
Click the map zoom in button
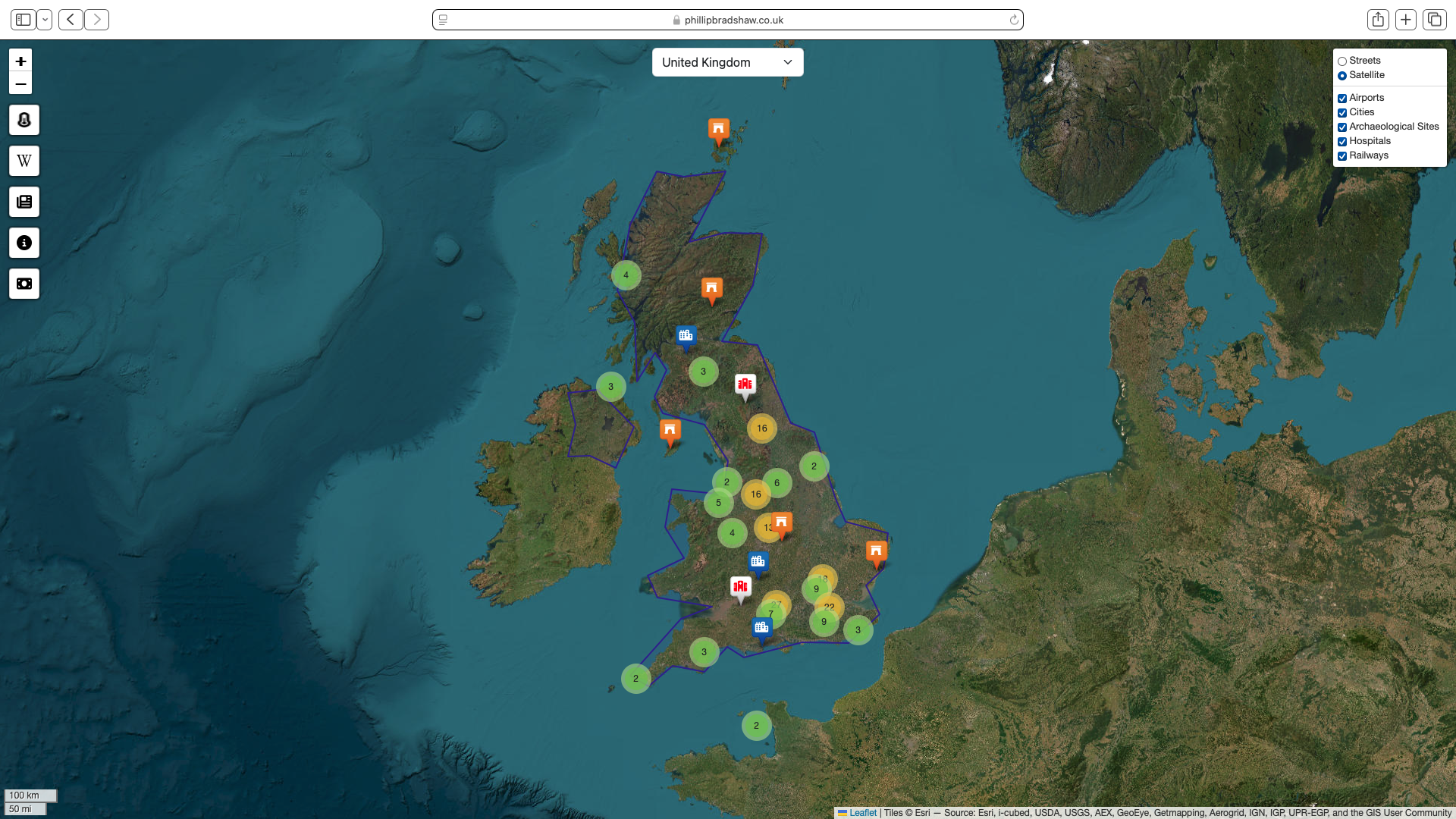coord(20,61)
